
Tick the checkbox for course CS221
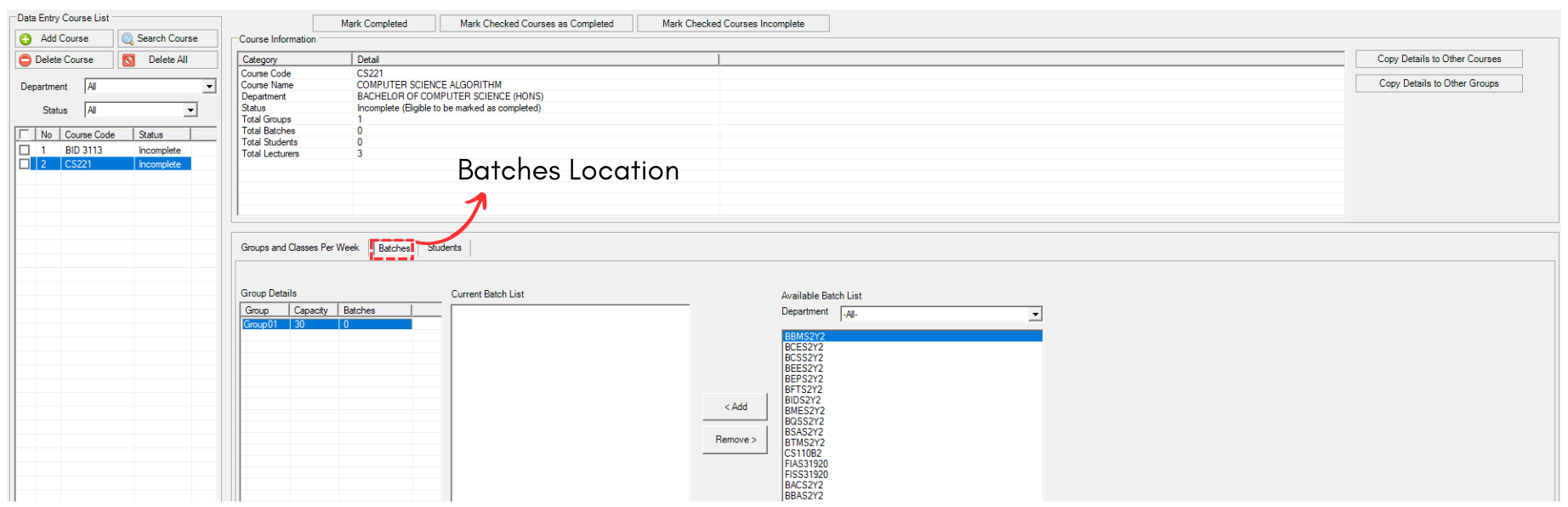pyautogui.click(x=25, y=164)
